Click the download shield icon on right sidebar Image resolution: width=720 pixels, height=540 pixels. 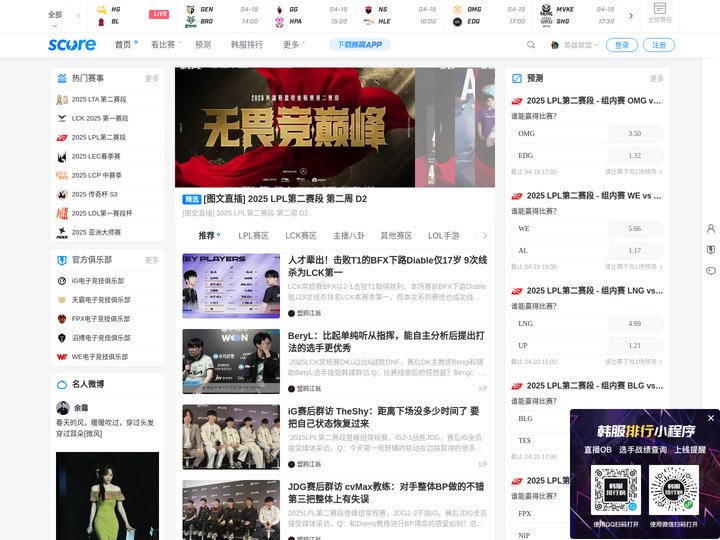711,249
